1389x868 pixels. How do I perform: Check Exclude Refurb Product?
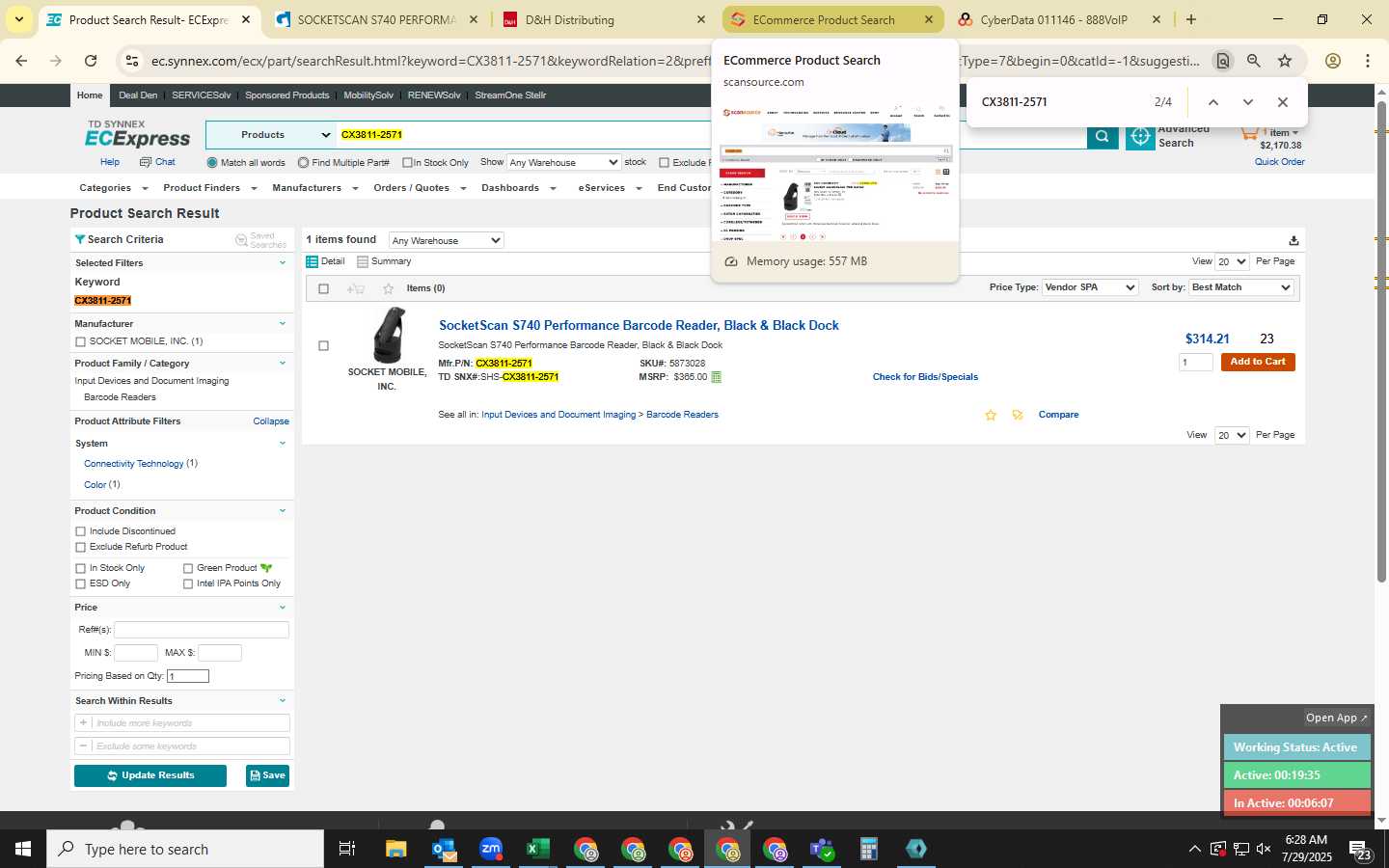tap(80, 547)
